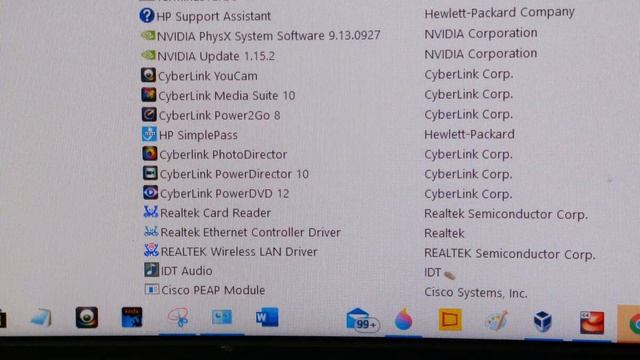The image size is (640, 360).
Task: Click the Realtek Card Reader icon
Action: (151, 212)
